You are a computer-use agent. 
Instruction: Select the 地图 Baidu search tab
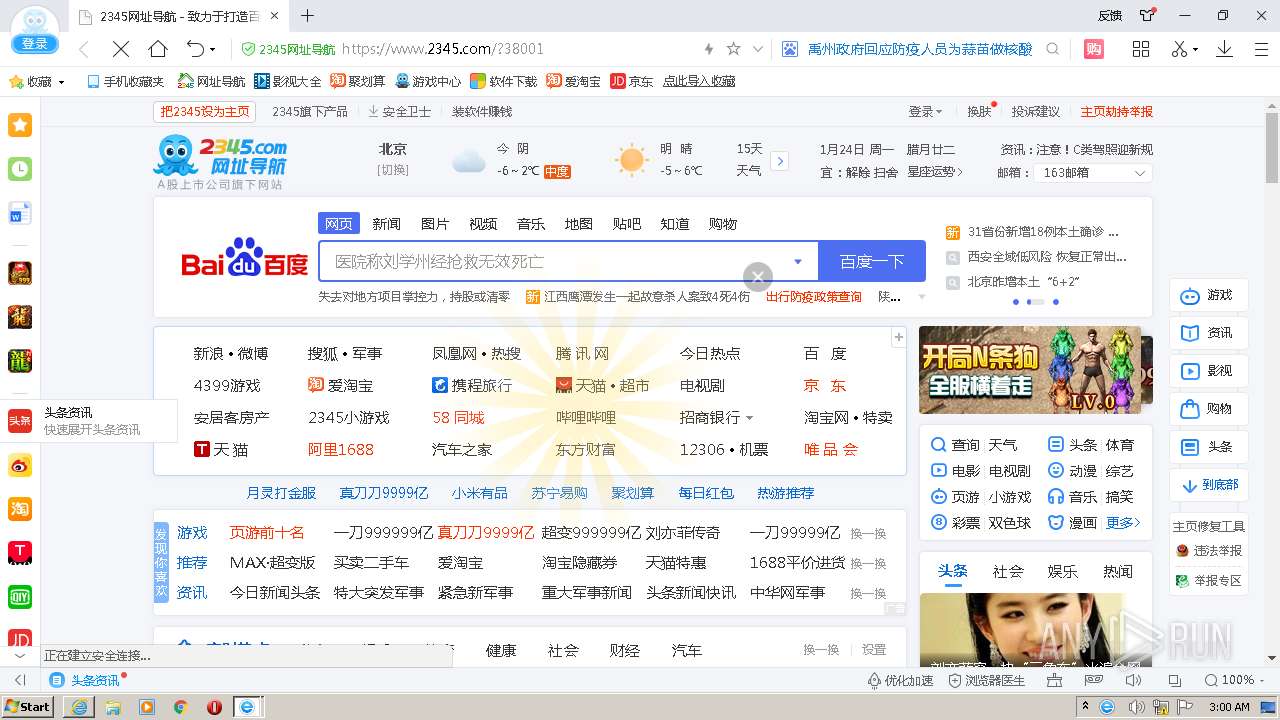click(579, 223)
